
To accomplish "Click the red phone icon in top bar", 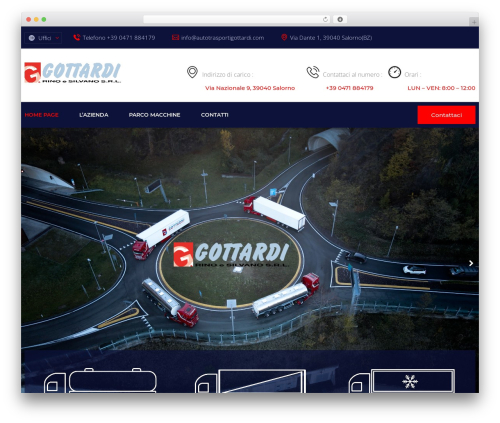I will [77, 37].
